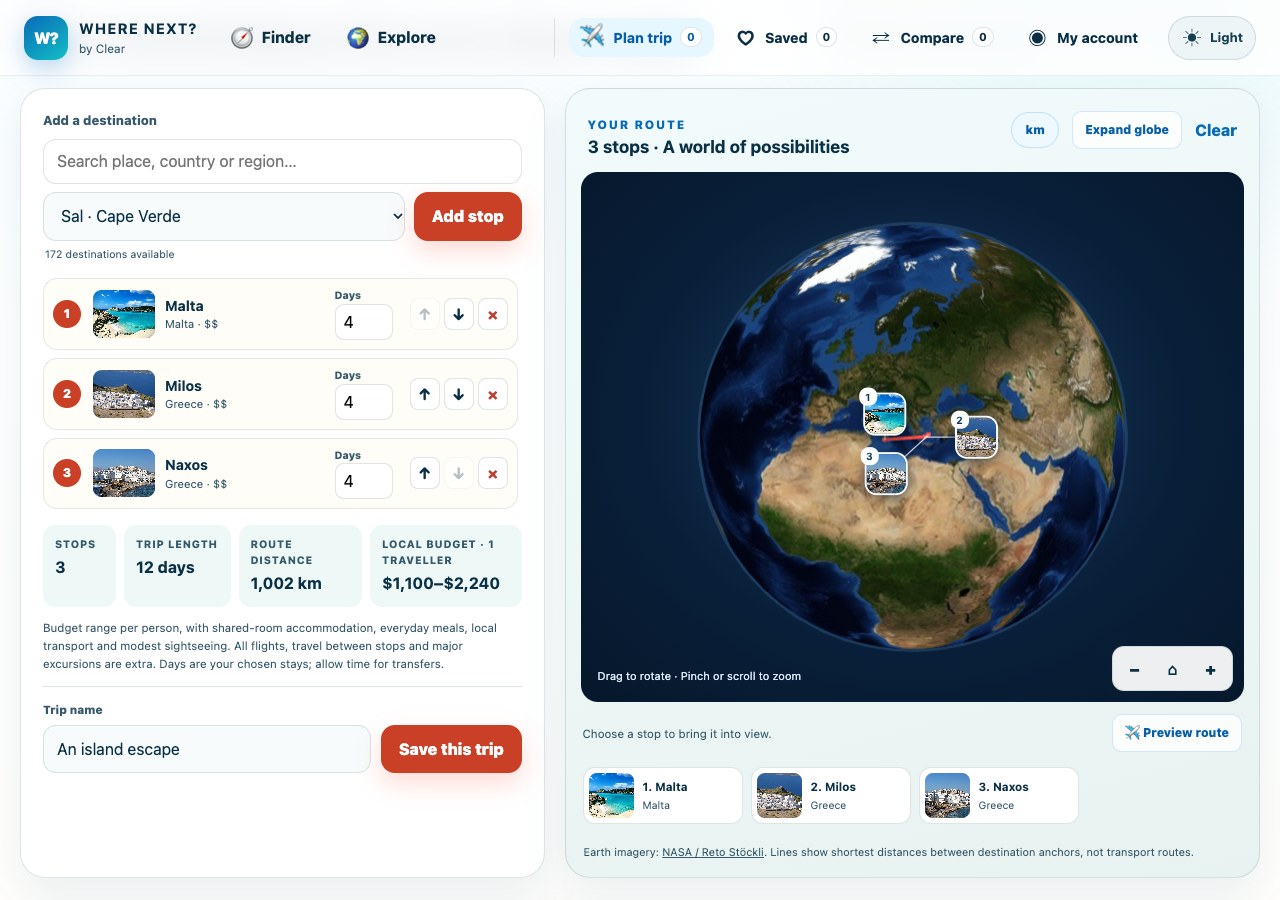This screenshot has height=900, width=1280.
Task: Zoom out on the globe
Action: click(x=1134, y=670)
